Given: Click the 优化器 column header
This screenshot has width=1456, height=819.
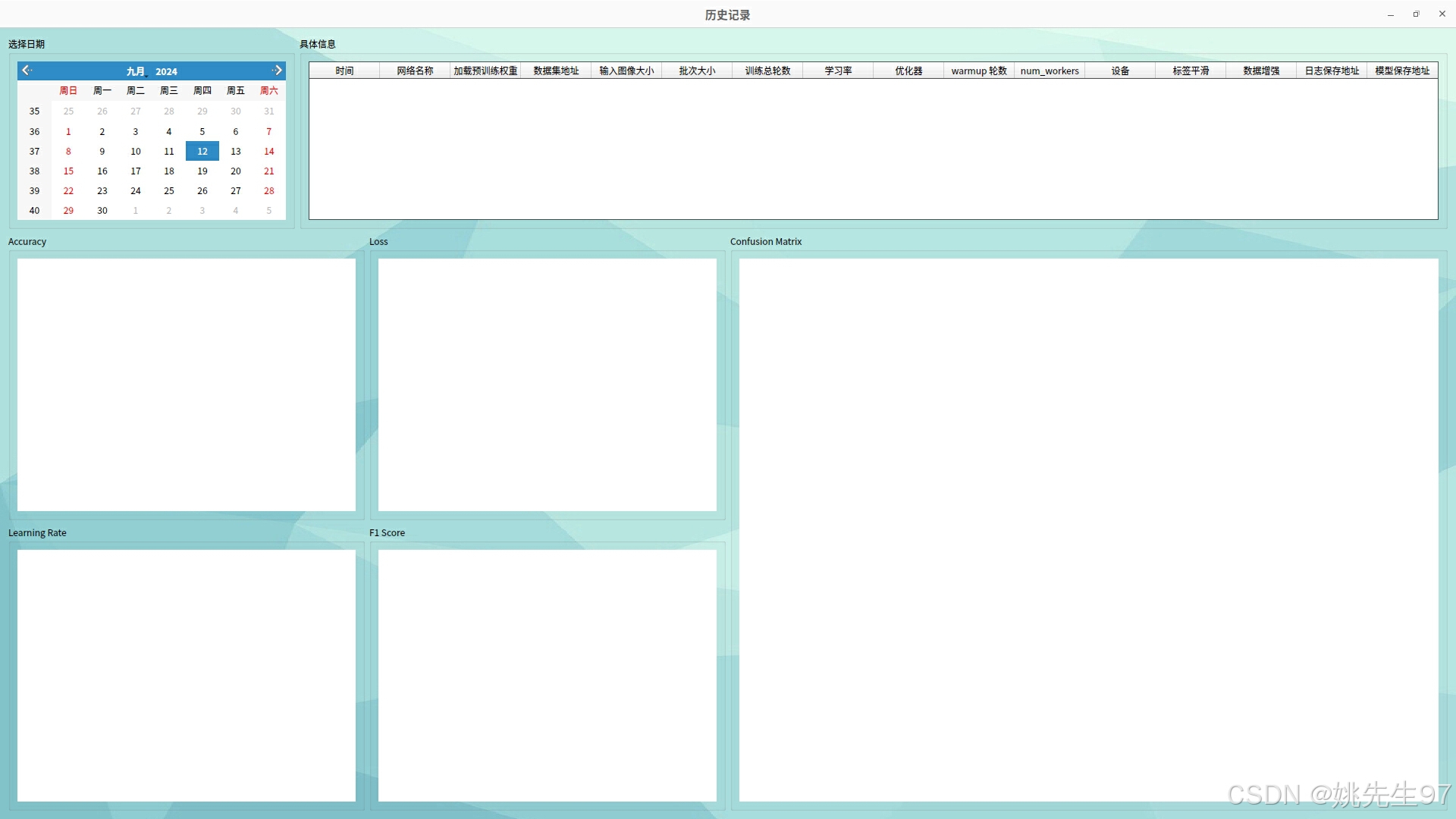Looking at the screenshot, I should (x=908, y=71).
